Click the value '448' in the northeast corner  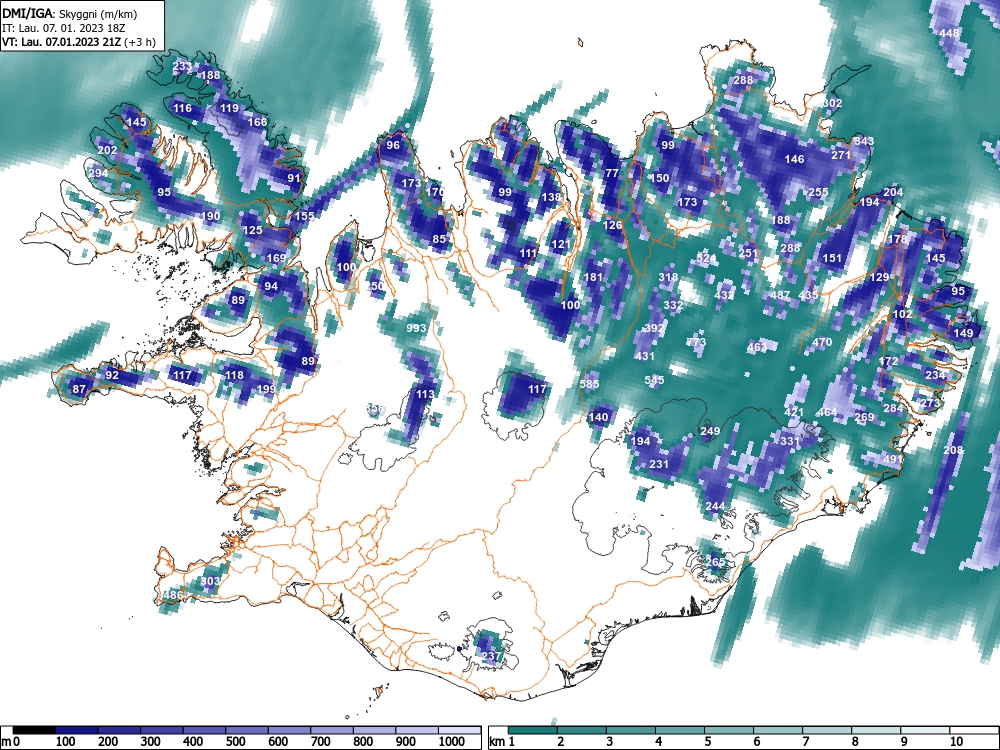[x=950, y=33]
